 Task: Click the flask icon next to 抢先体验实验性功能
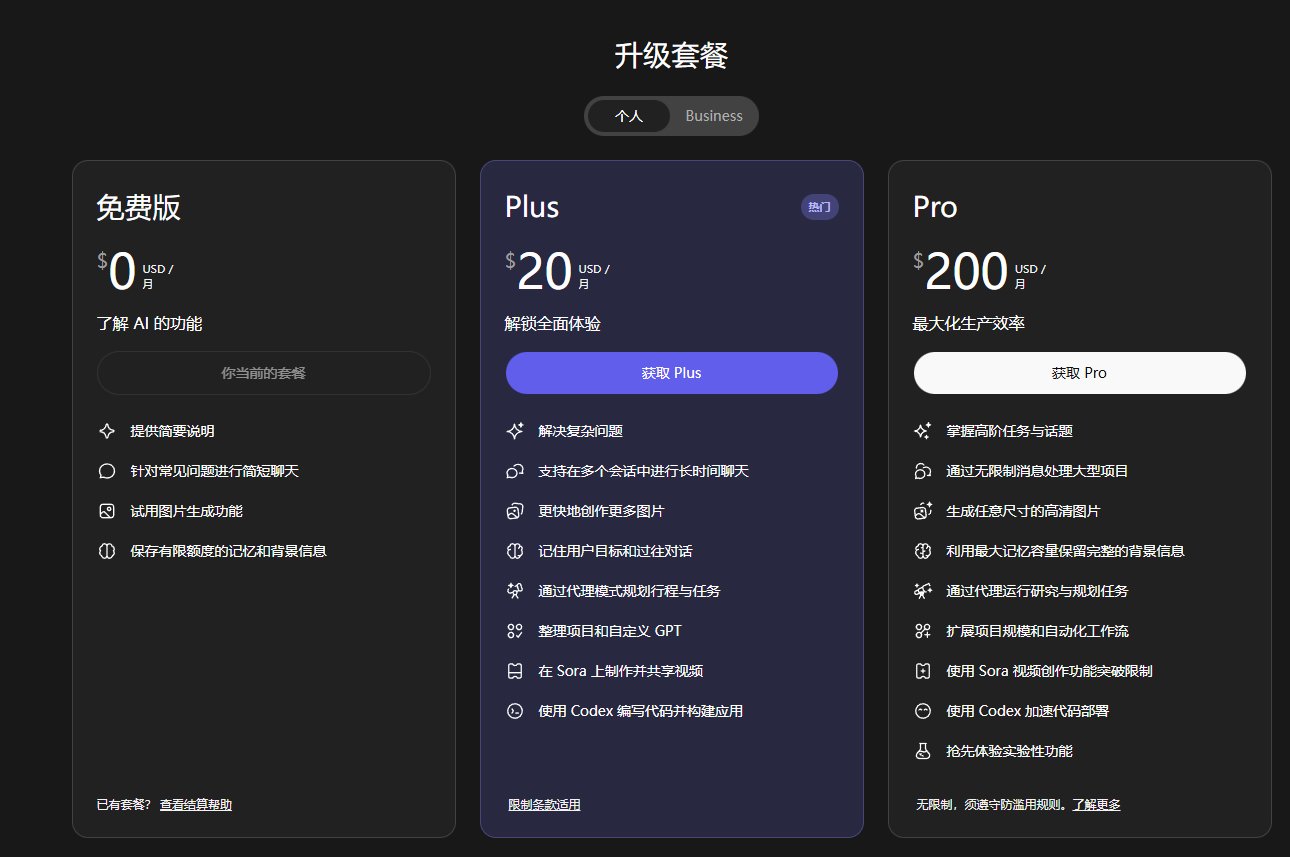tap(923, 751)
